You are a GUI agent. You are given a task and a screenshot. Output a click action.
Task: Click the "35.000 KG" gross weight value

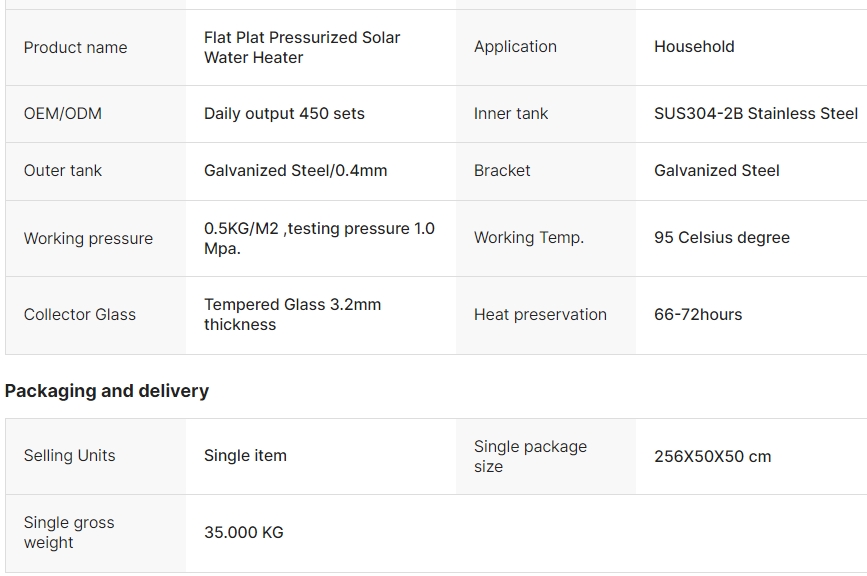(244, 533)
